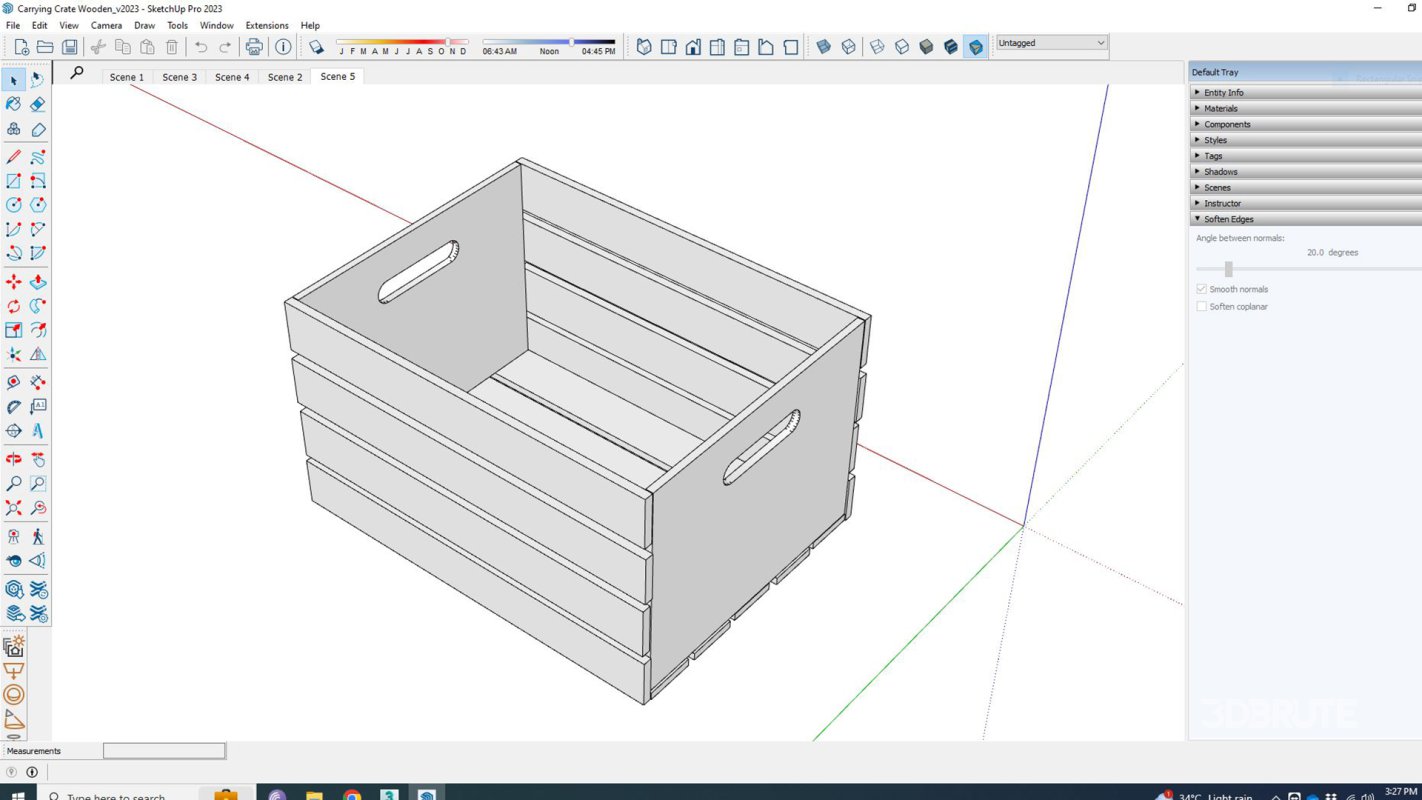Viewport: 1422px width, 800px height.
Task: Pick the Line drawing tool
Action: coord(13,157)
